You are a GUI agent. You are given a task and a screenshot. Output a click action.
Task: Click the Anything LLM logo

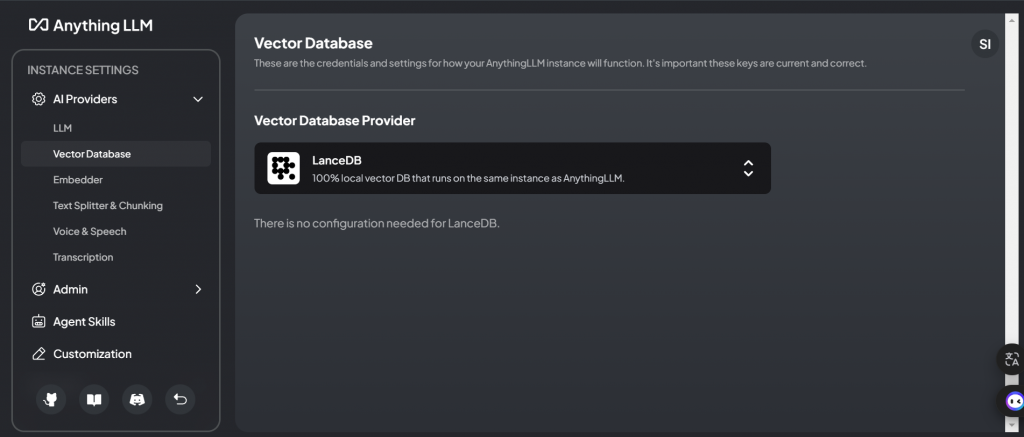point(91,25)
